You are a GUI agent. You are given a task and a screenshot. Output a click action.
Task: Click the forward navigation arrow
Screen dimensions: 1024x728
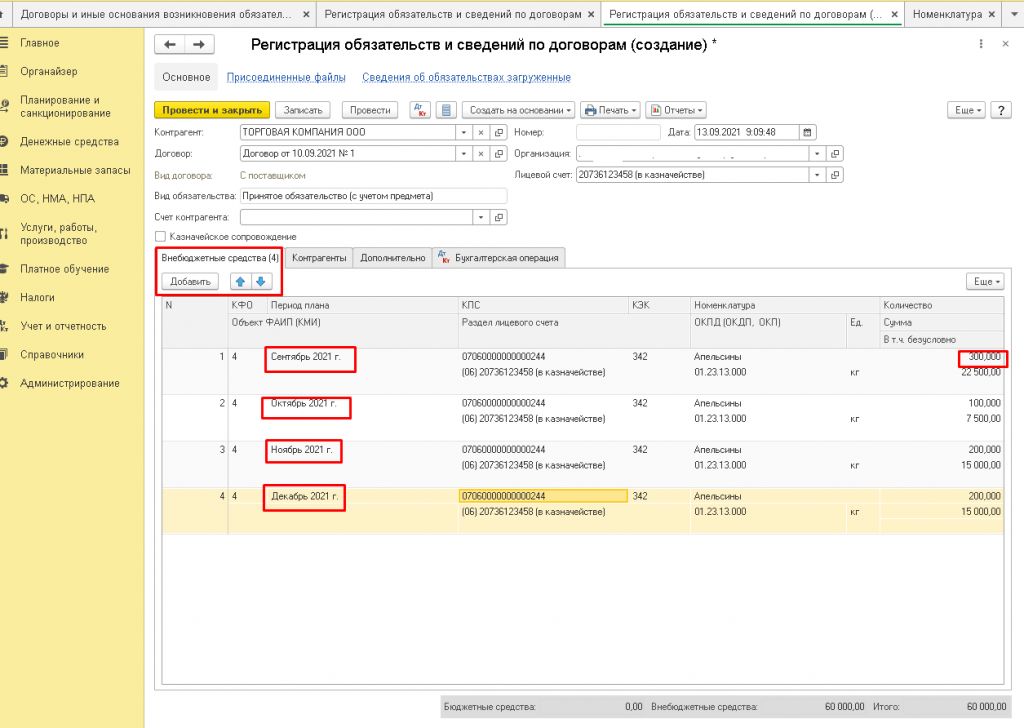coord(199,45)
